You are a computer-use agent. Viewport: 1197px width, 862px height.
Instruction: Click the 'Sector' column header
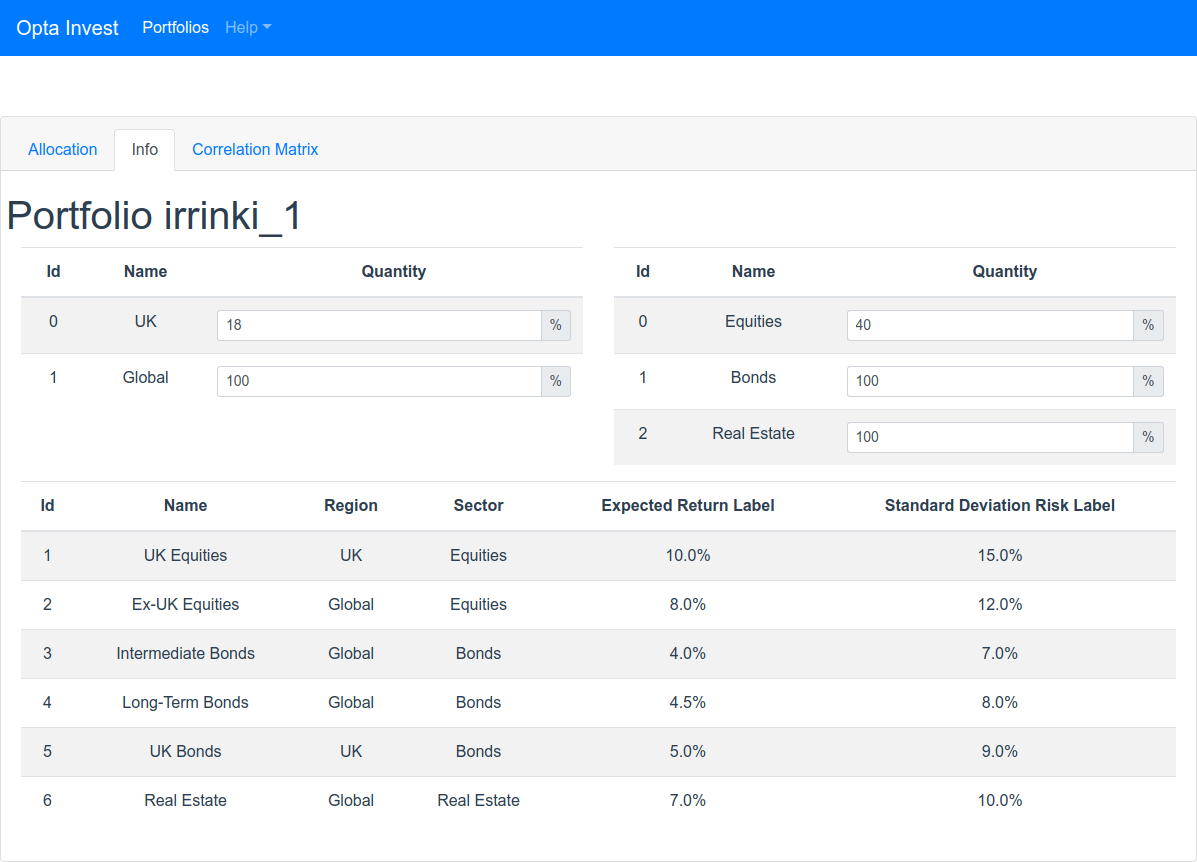click(479, 505)
